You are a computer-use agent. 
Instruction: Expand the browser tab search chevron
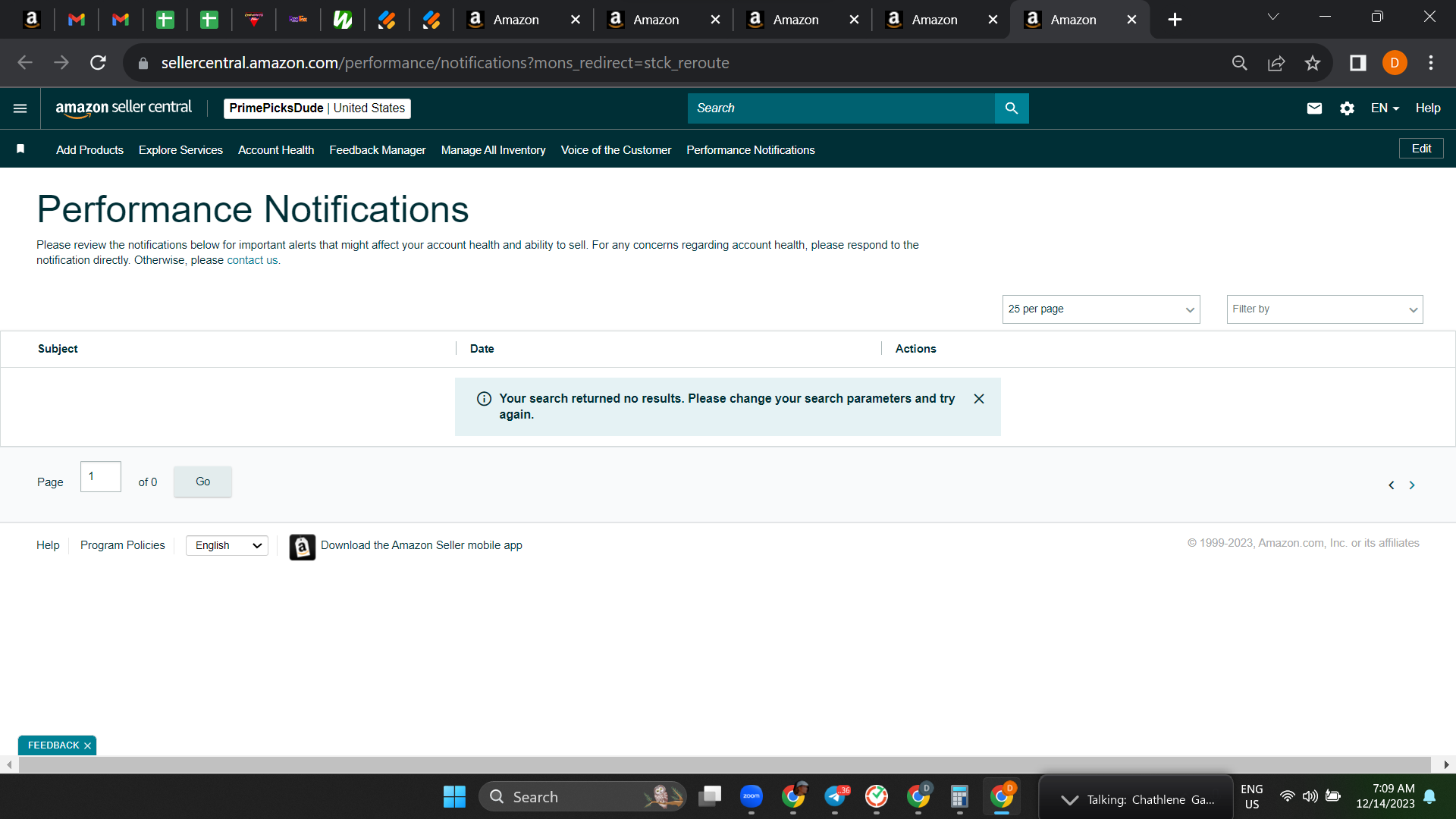(1273, 17)
